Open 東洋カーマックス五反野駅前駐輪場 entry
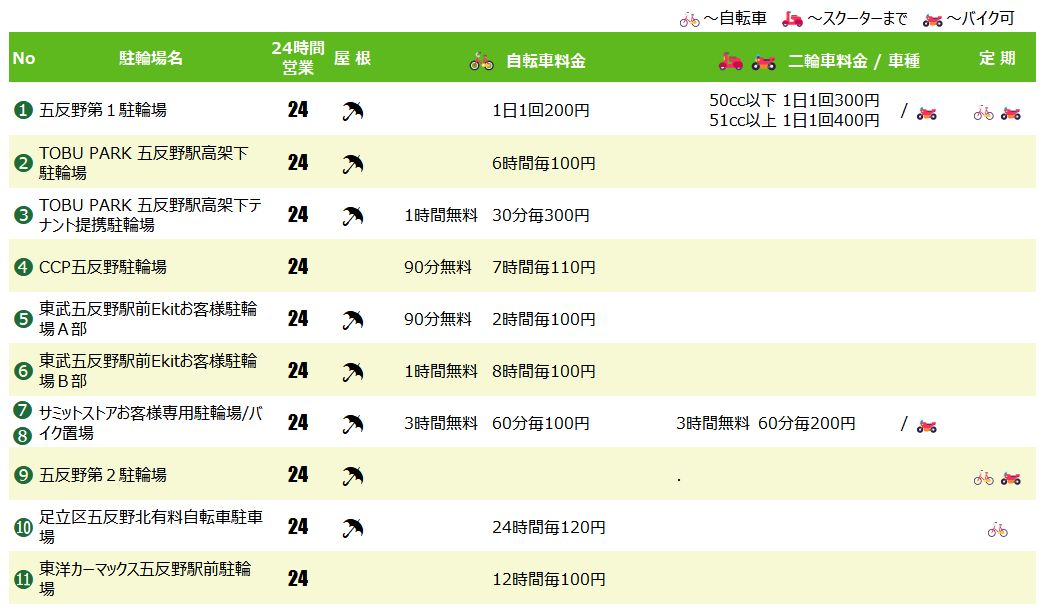 [145, 578]
